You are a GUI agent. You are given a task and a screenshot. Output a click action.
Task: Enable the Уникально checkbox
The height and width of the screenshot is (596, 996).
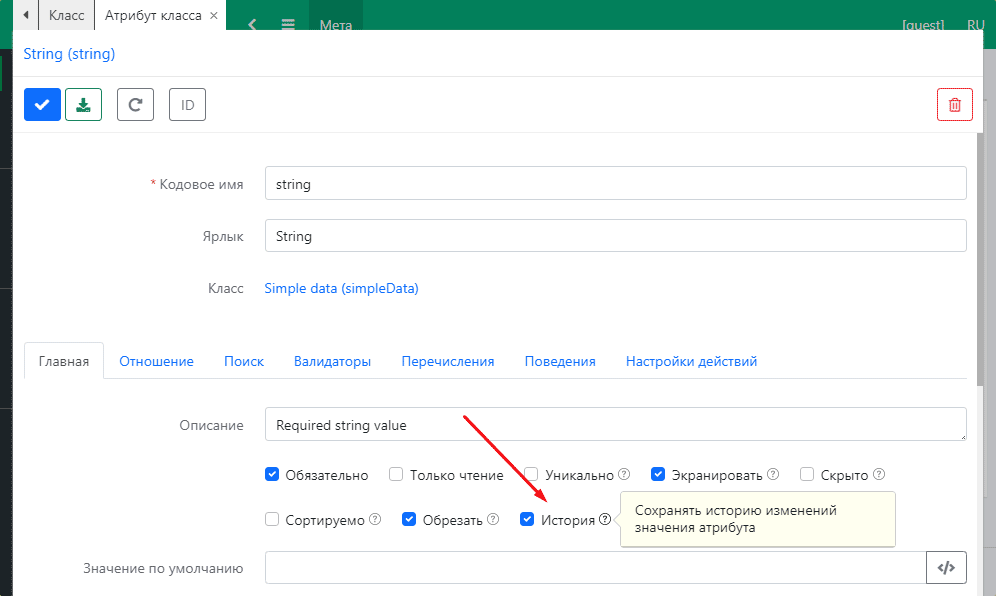(531, 474)
